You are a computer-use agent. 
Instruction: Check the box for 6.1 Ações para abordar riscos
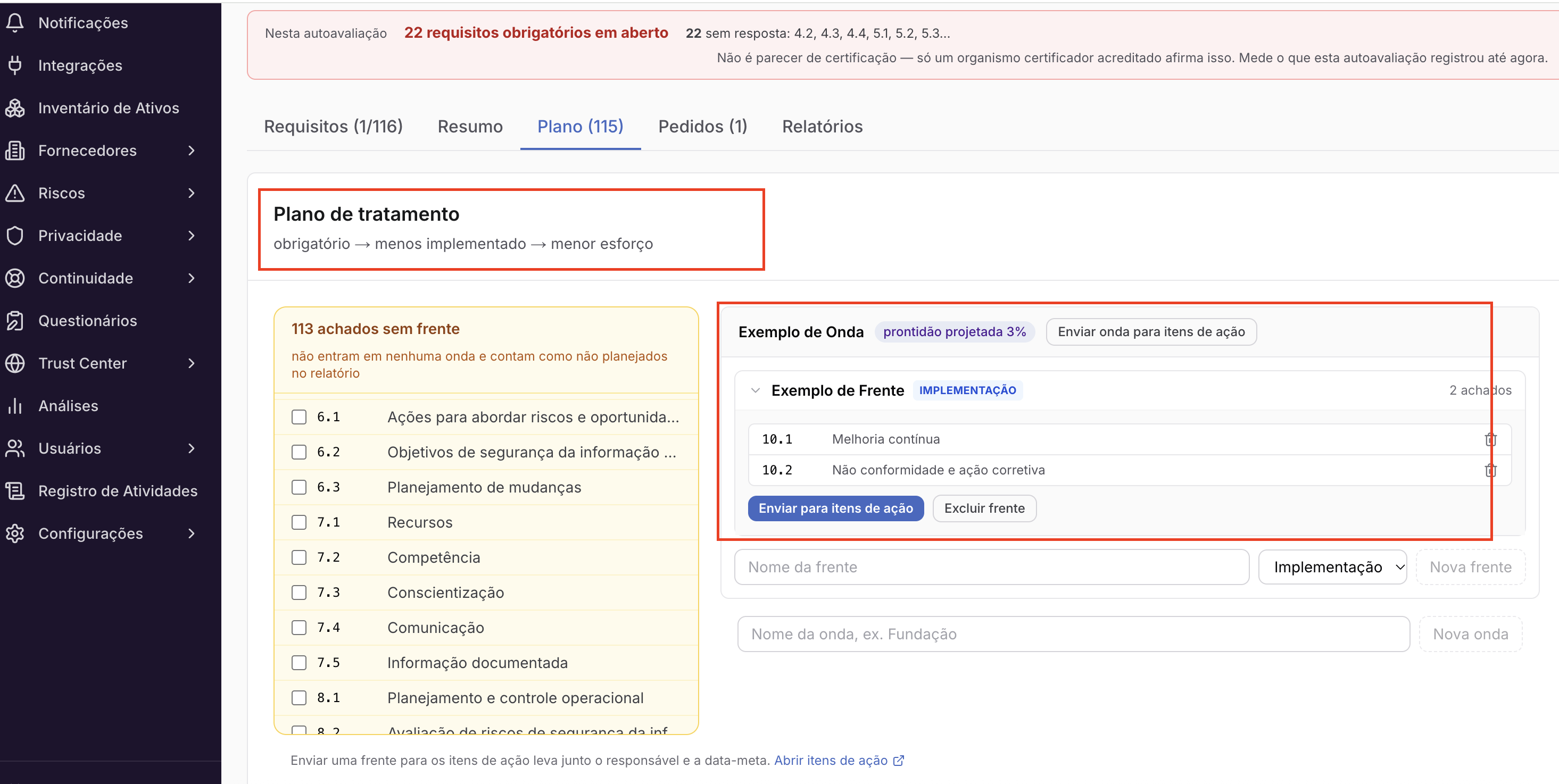tap(299, 417)
